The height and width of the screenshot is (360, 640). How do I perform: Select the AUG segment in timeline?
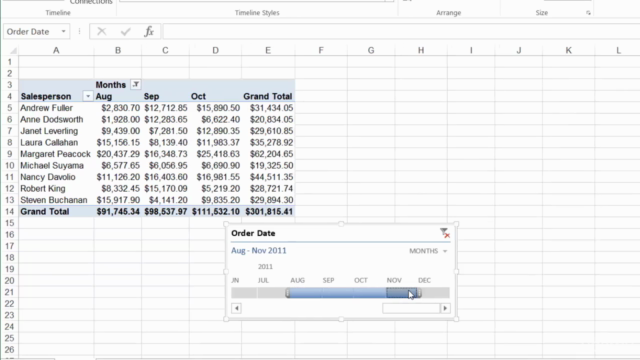click(305, 293)
